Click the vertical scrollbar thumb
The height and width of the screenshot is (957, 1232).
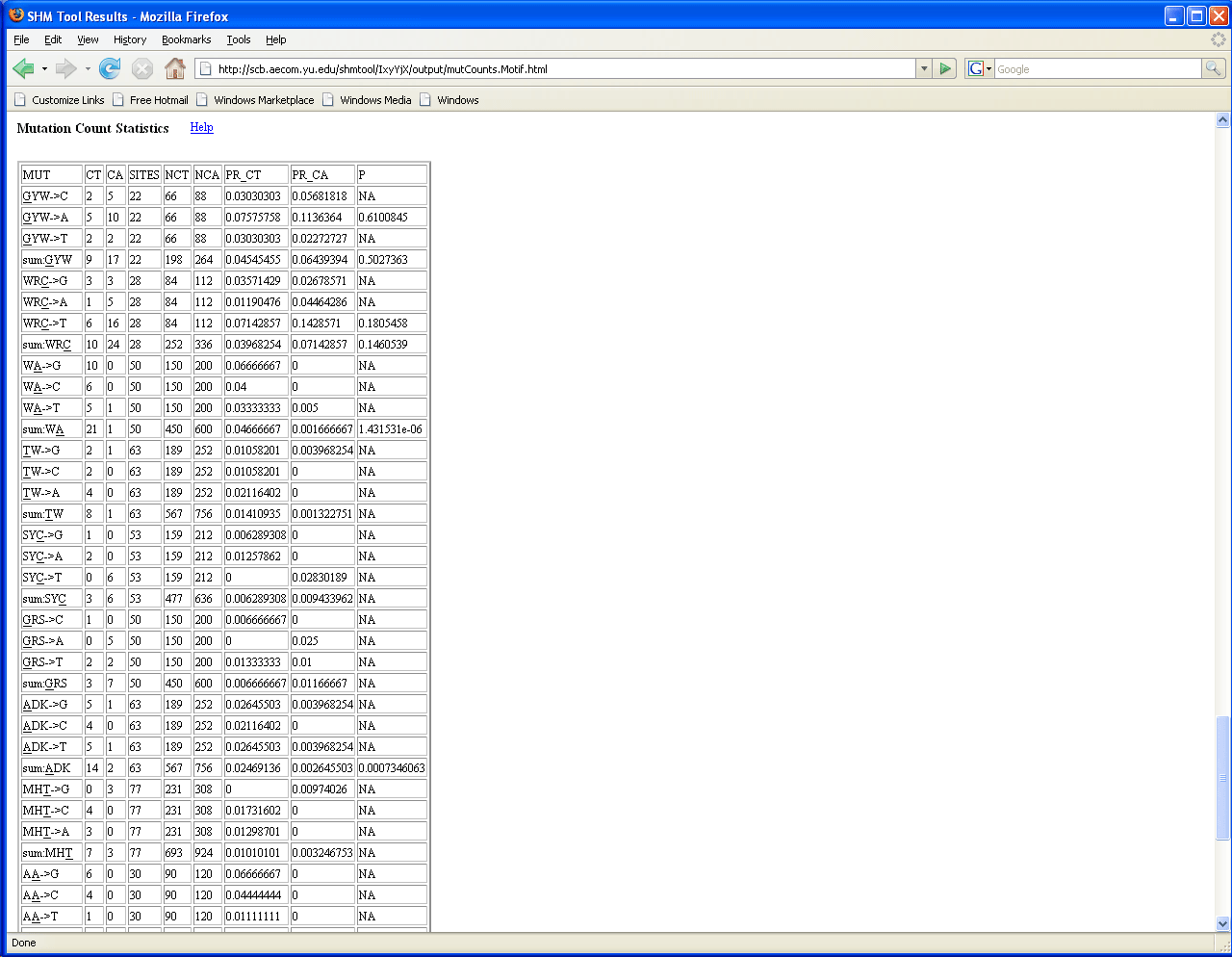click(1222, 778)
